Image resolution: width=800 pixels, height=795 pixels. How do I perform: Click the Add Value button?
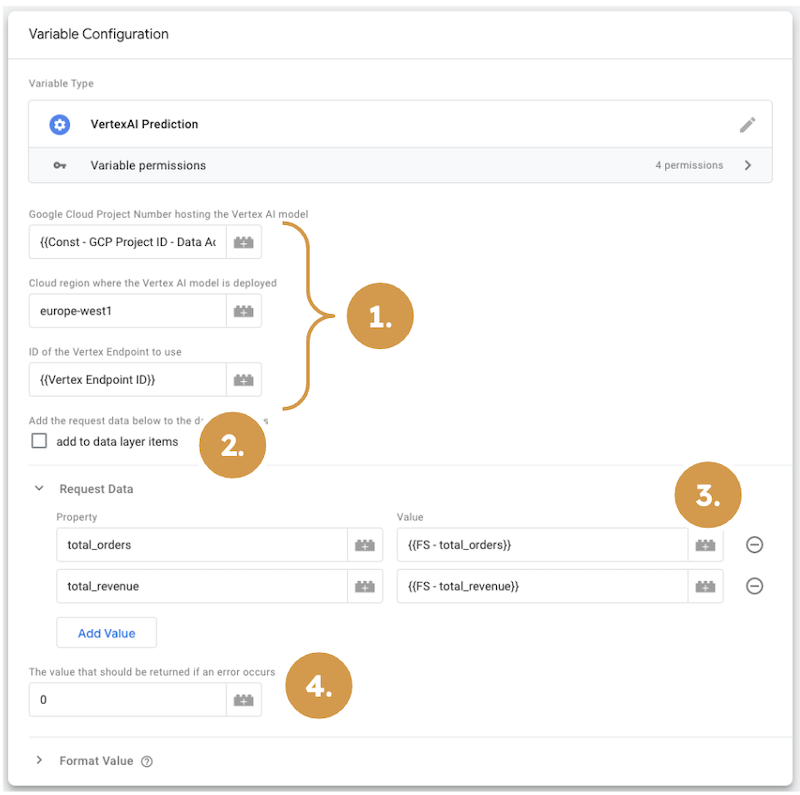pyautogui.click(x=106, y=633)
